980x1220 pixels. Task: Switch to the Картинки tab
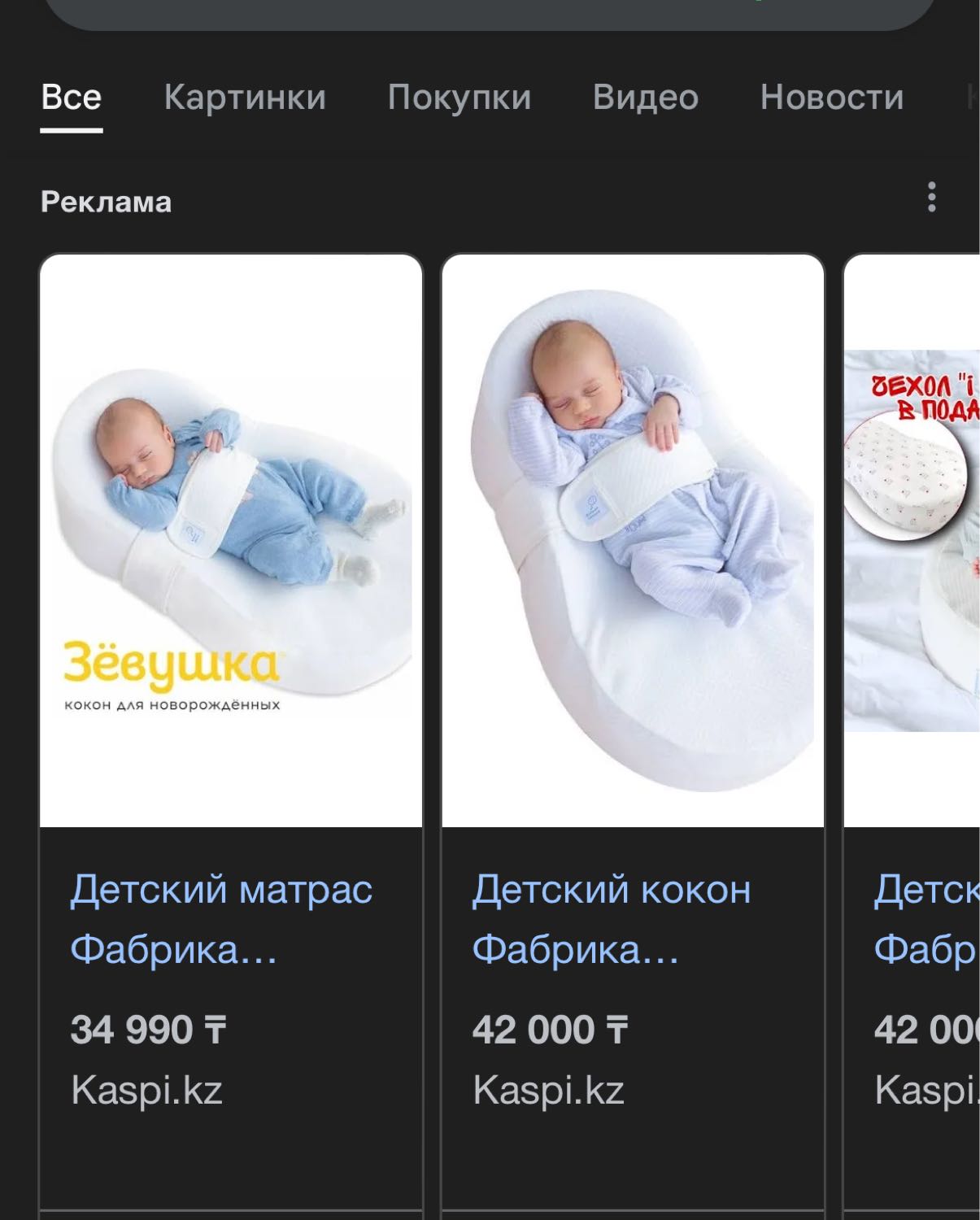[x=245, y=98]
